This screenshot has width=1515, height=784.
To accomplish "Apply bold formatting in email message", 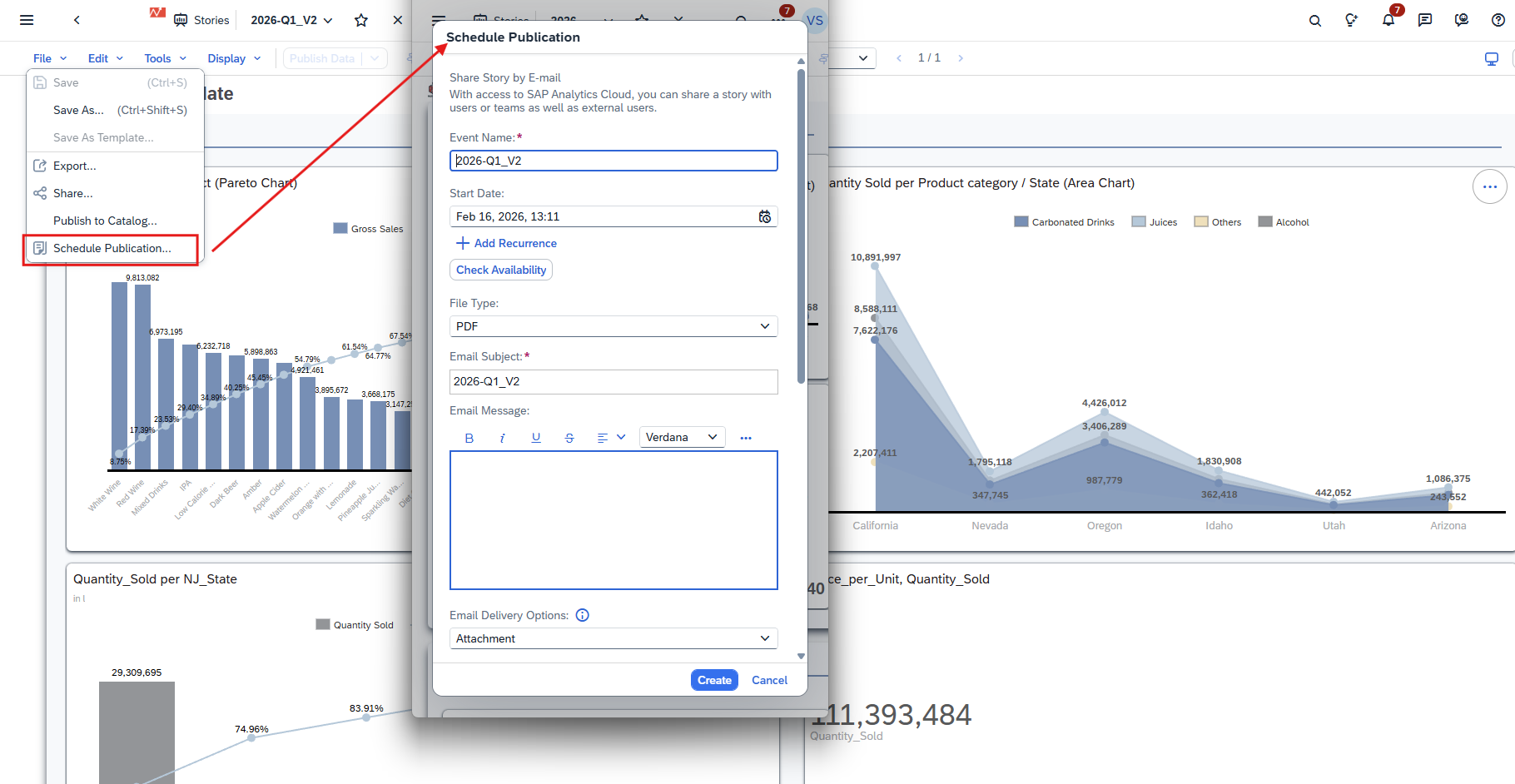I will point(469,438).
